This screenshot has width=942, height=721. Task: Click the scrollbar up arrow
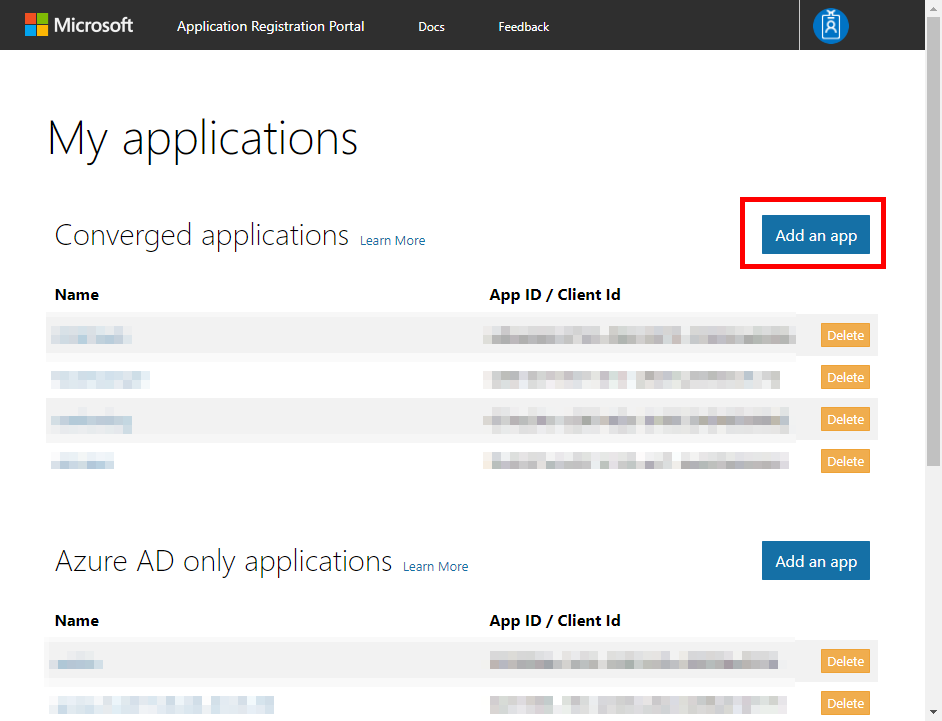933,7
